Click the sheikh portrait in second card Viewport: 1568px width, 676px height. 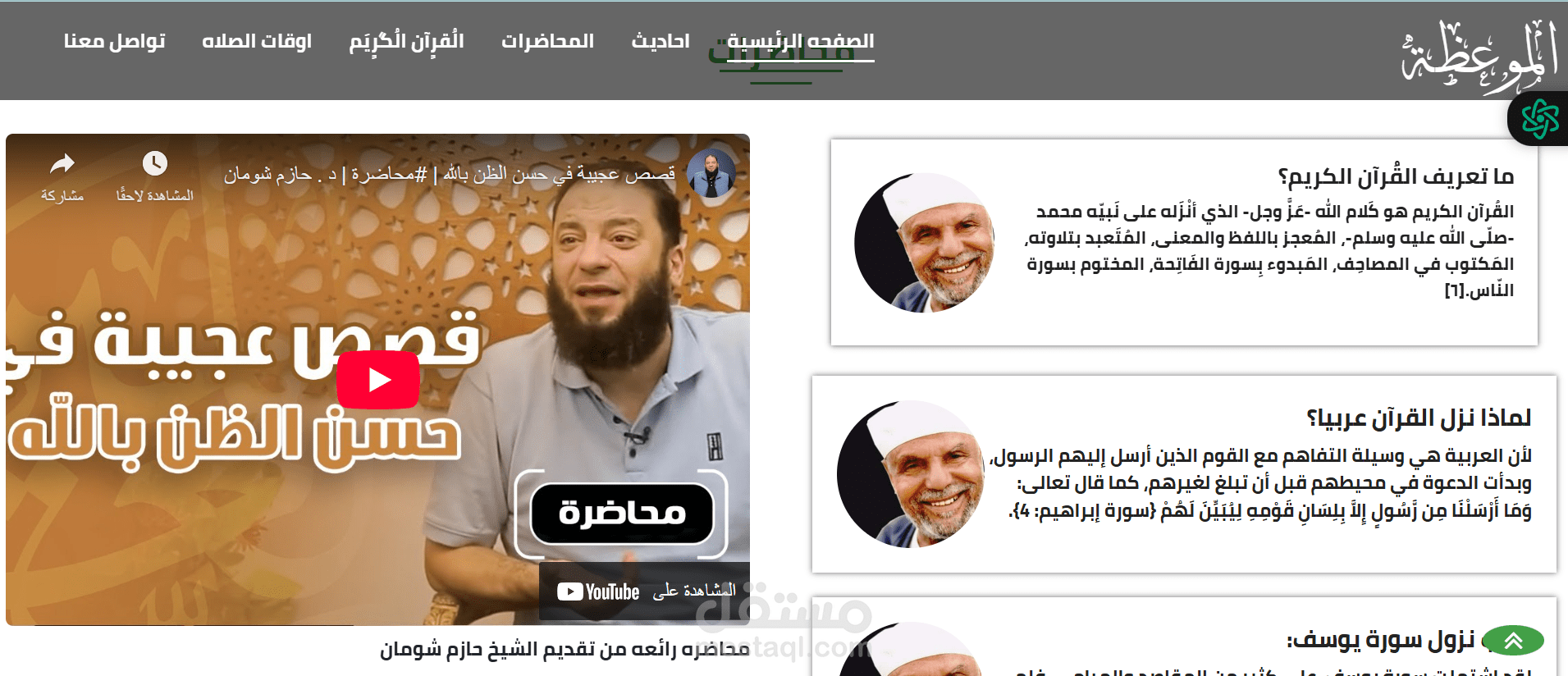[x=910, y=474]
